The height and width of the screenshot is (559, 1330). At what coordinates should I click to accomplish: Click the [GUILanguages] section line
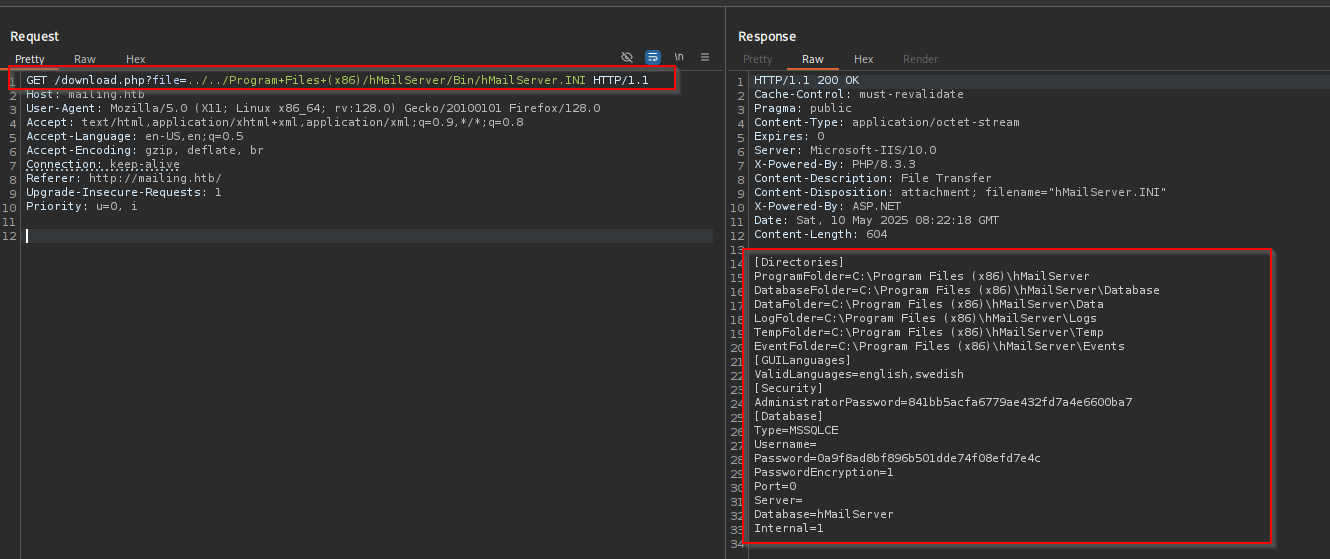coord(803,360)
